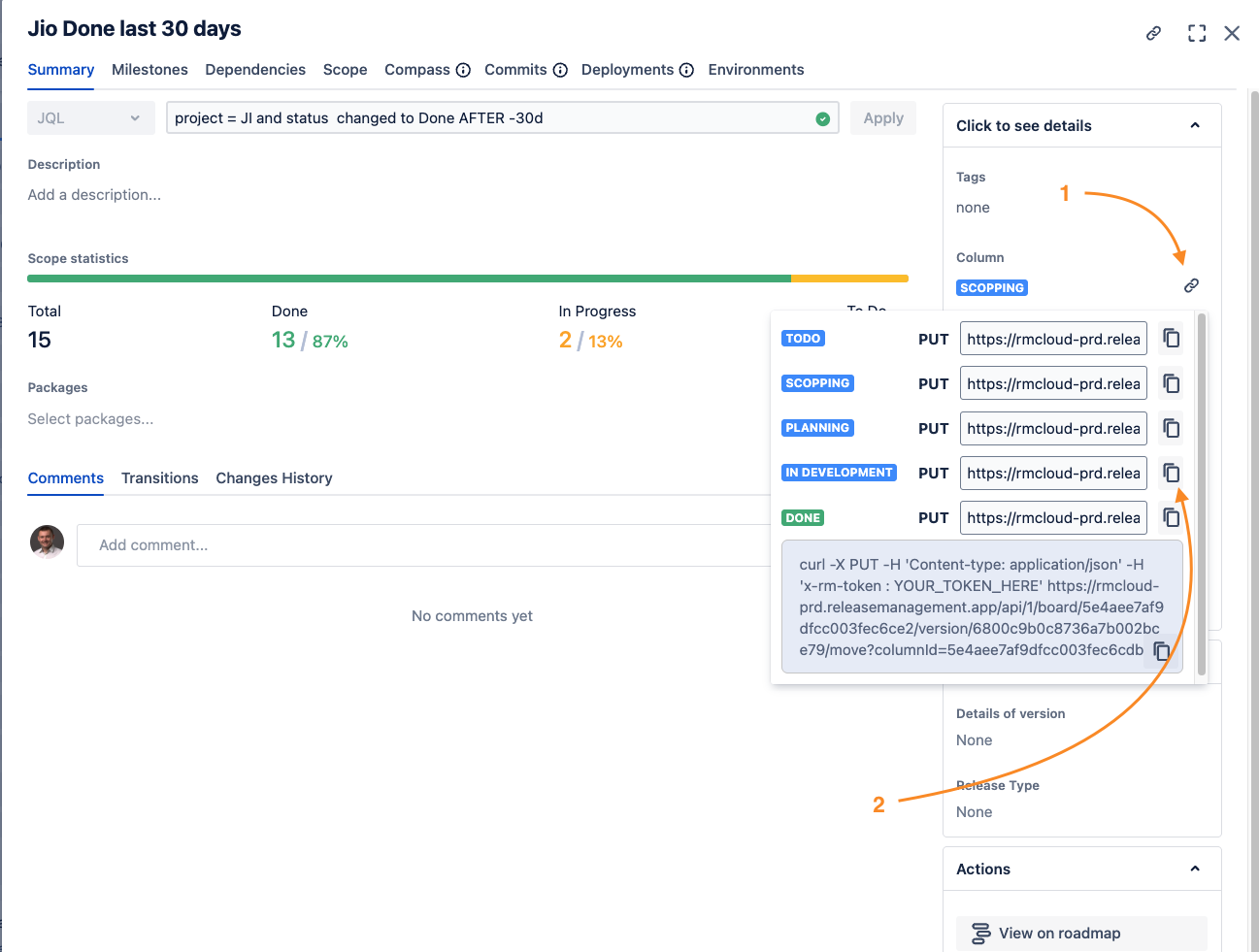Copy the SCOPPING column PUT URL
1259x952 pixels.
[1172, 383]
